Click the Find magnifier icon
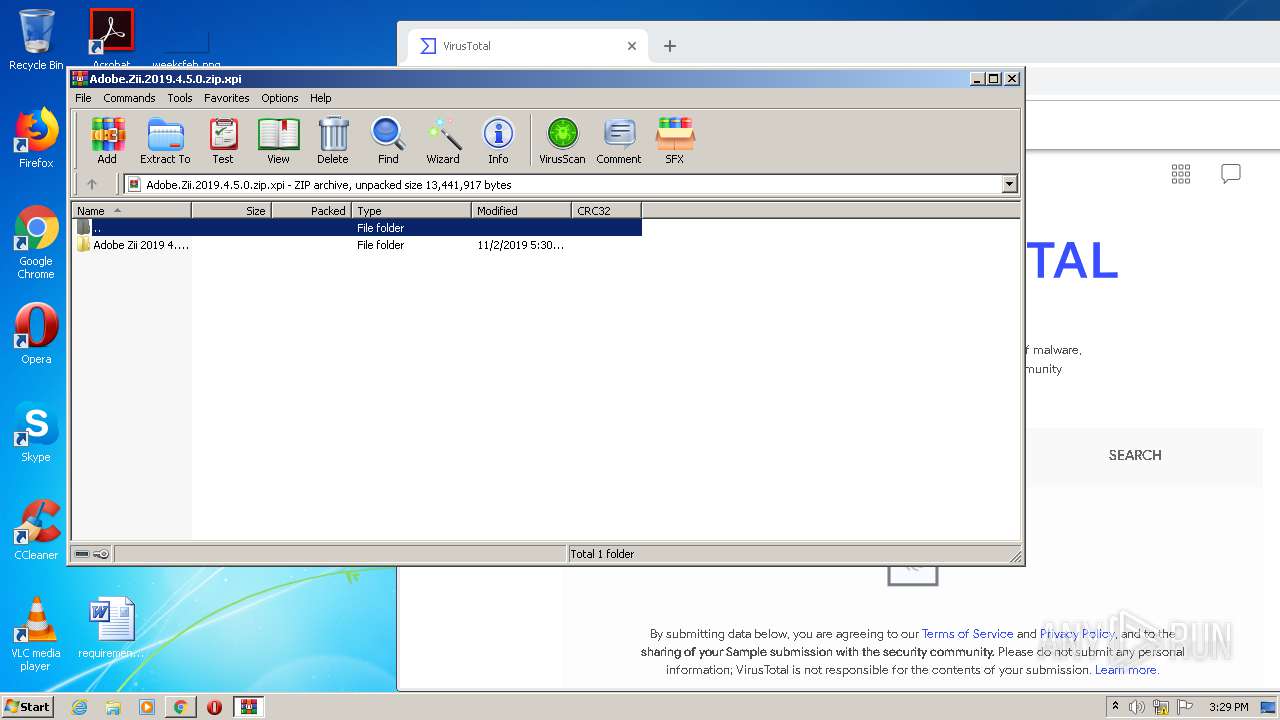The height and width of the screenshot is (720, 1280). [x=388, y=140]
